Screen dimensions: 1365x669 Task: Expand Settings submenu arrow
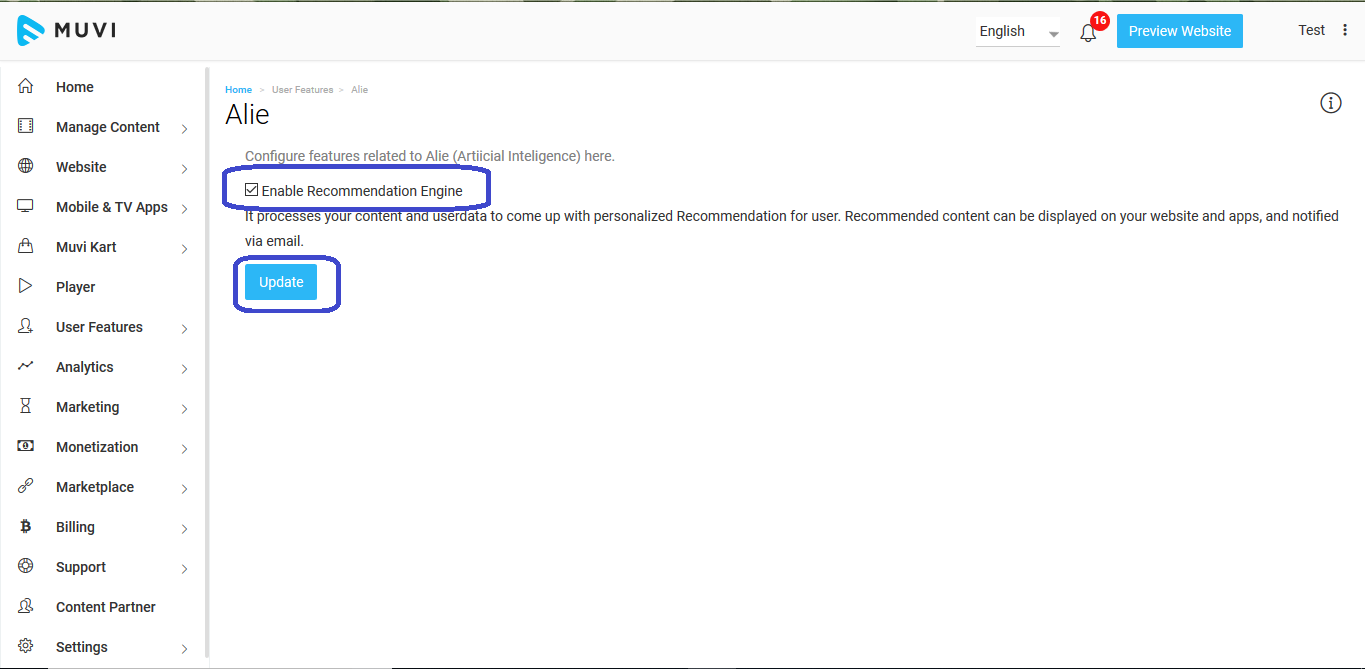185,648
